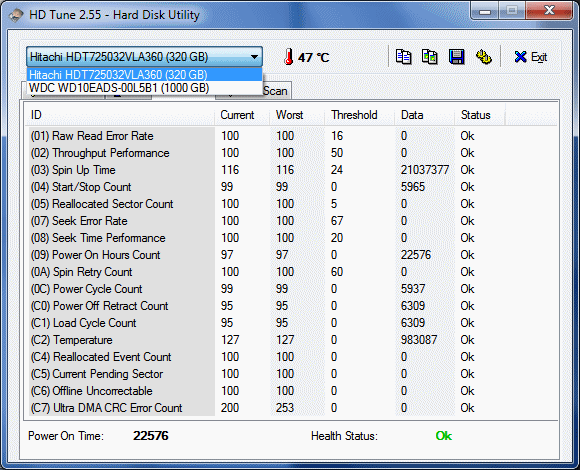Click the Data column header

click(424, 115)
